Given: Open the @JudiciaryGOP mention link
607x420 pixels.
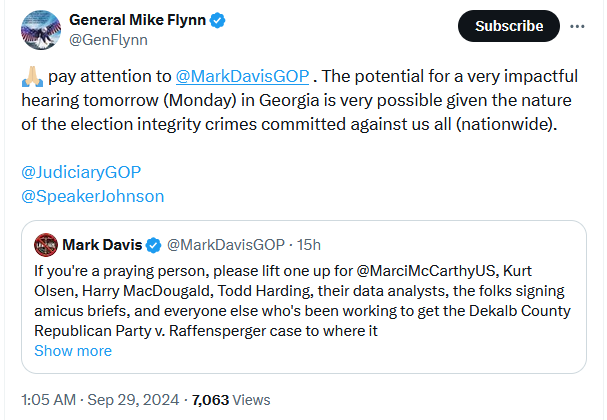Looking at the screenshot, I should pos(81,172).
